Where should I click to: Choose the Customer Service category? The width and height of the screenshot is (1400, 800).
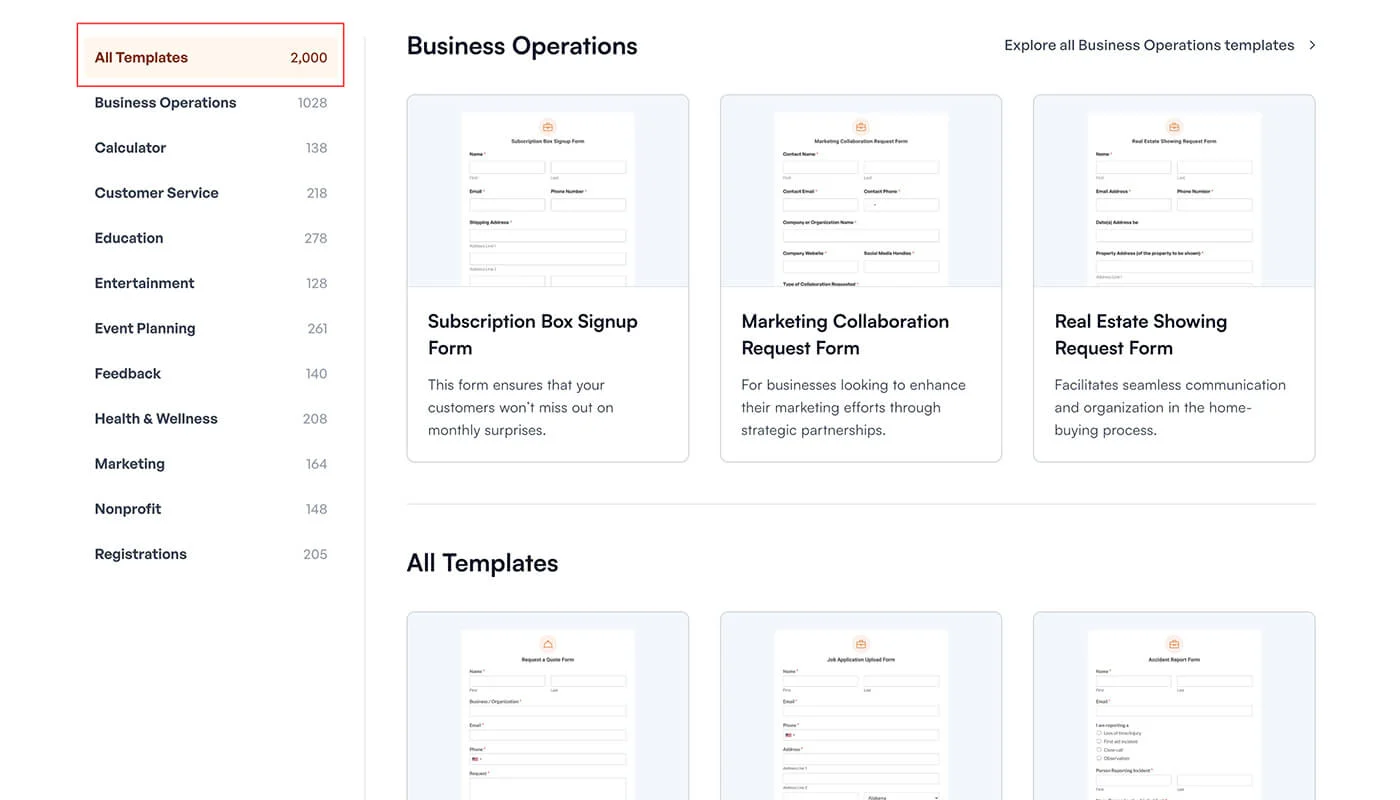coord(156,193)
